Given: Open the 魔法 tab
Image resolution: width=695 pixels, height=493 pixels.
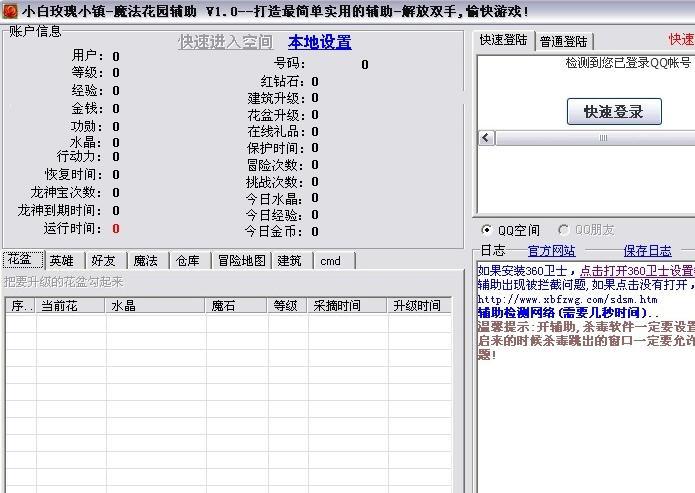Looking at the screenshot, I should [x=146, y=261].
